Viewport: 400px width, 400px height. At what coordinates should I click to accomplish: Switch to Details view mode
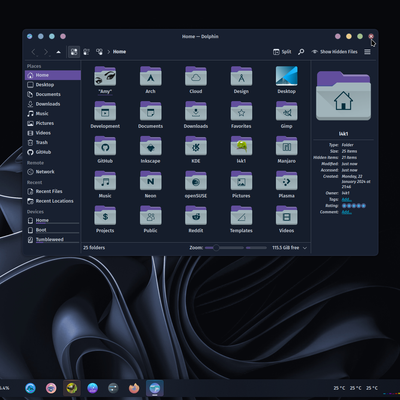tap(99, 52)
